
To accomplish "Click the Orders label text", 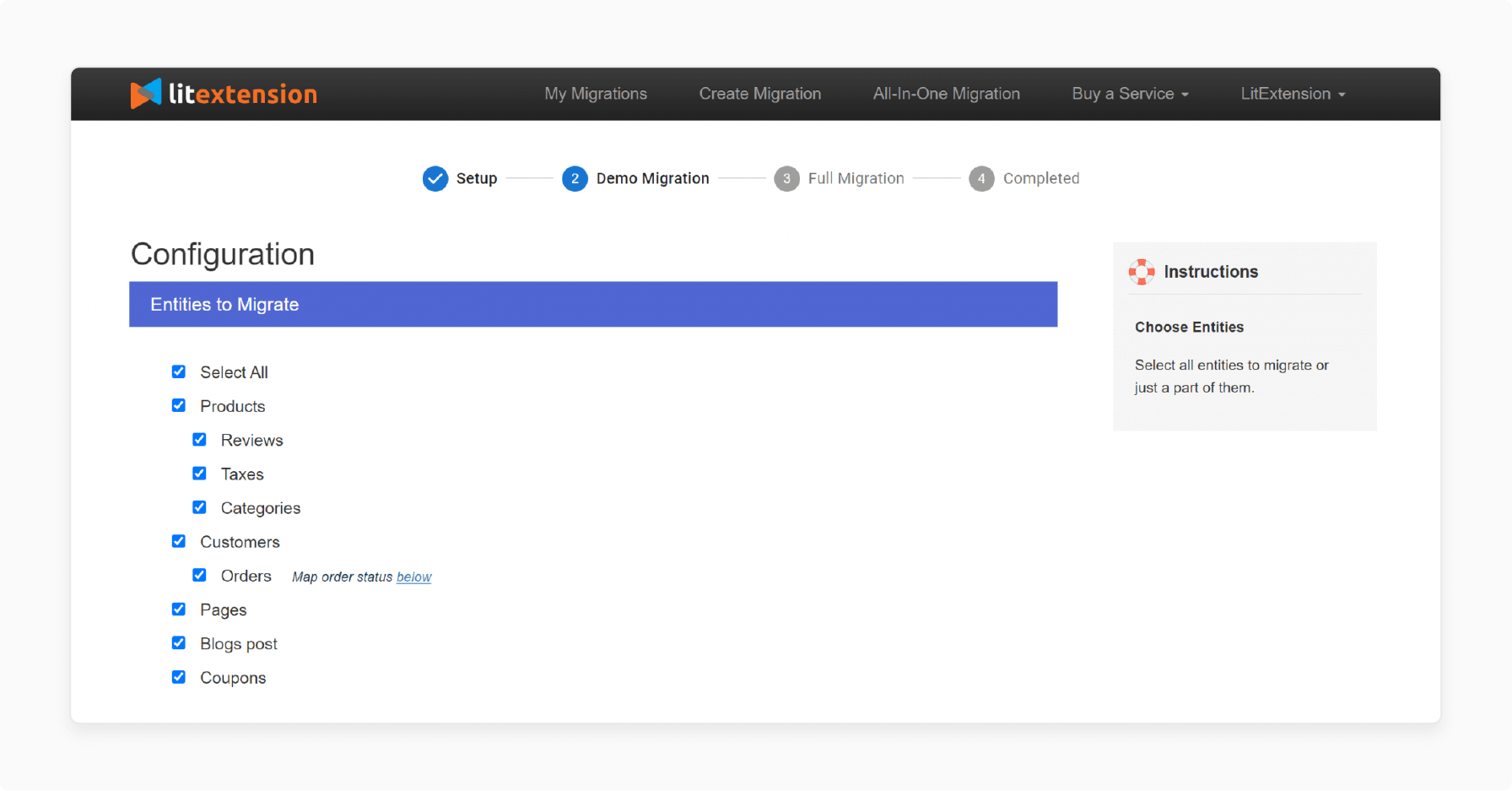I will click(x=246, y=576).
